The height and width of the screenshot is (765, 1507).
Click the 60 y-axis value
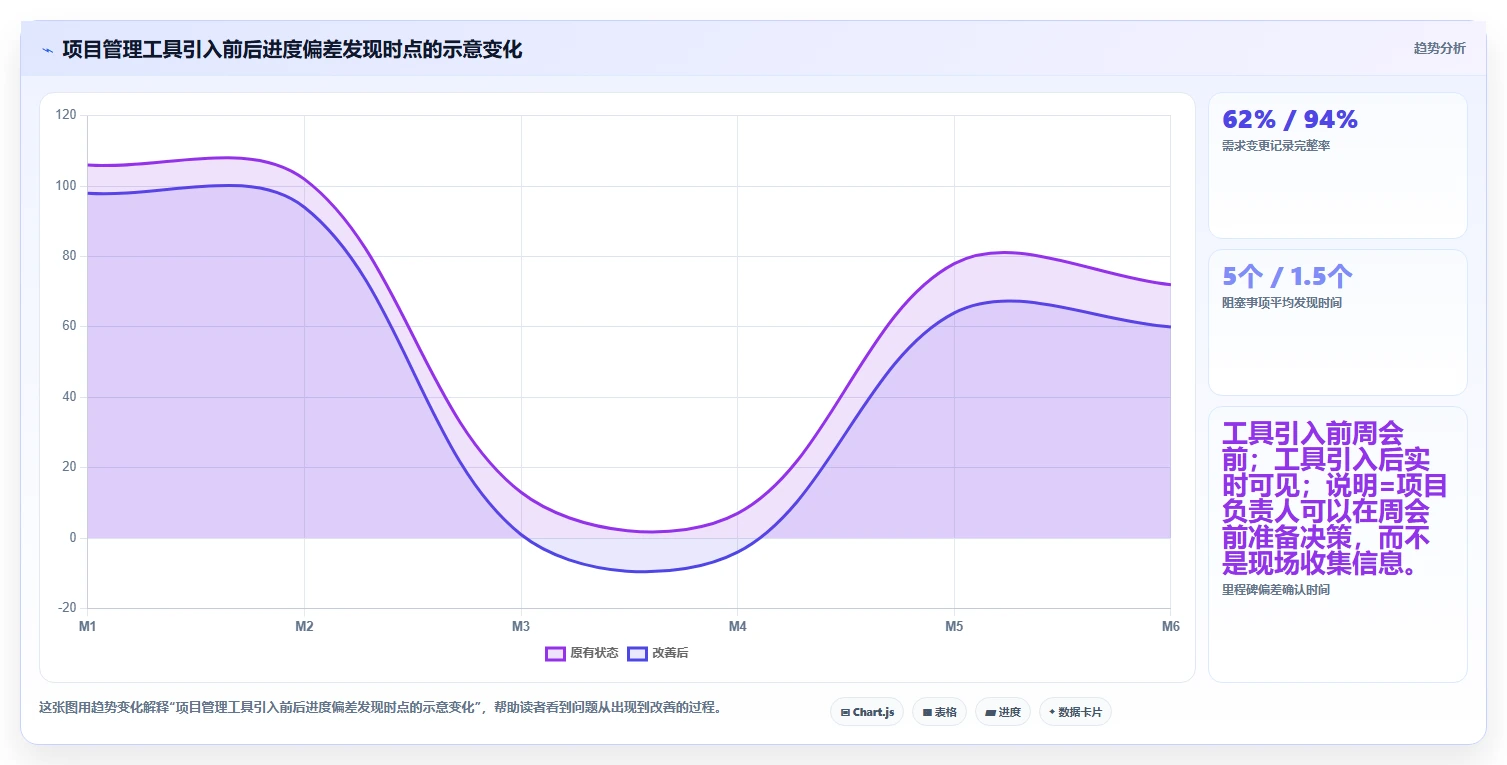[69, 326]
